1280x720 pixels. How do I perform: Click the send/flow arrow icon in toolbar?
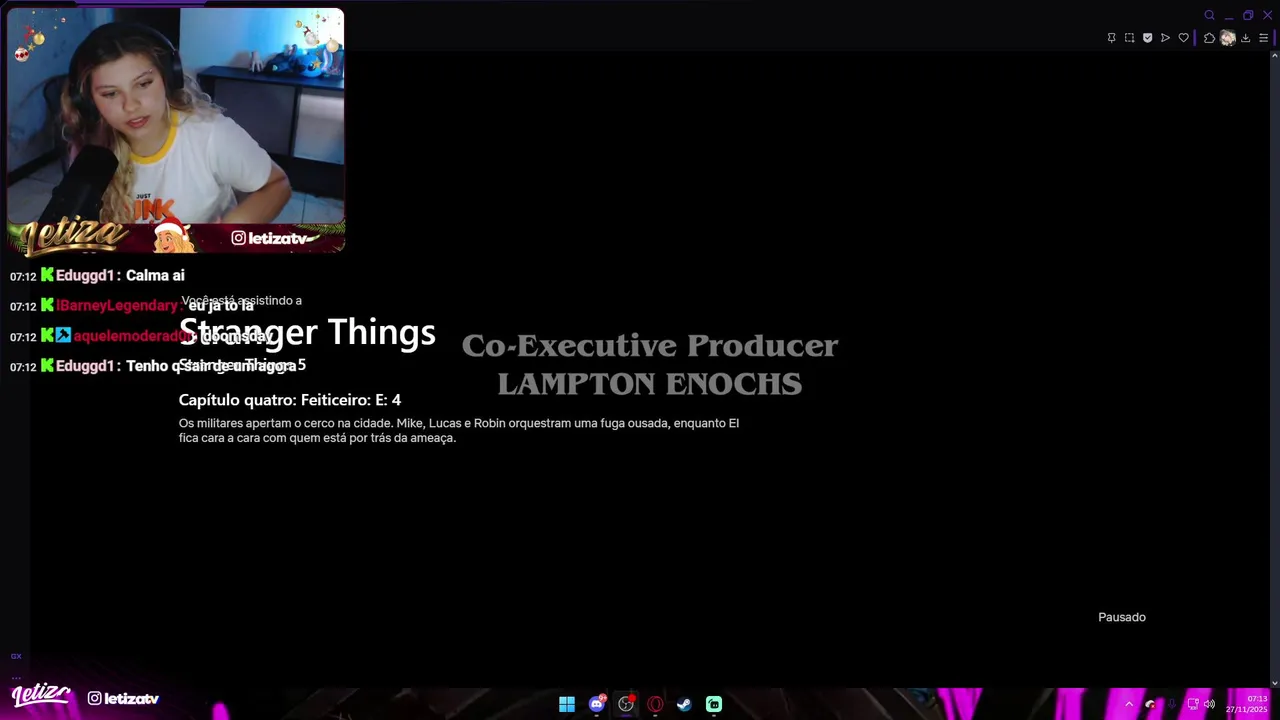[1165, 38]
